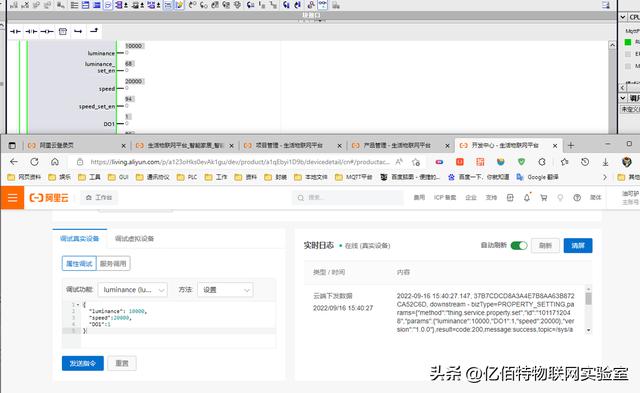Open the red square extension icon in browser toolbar

coord(460,162)
